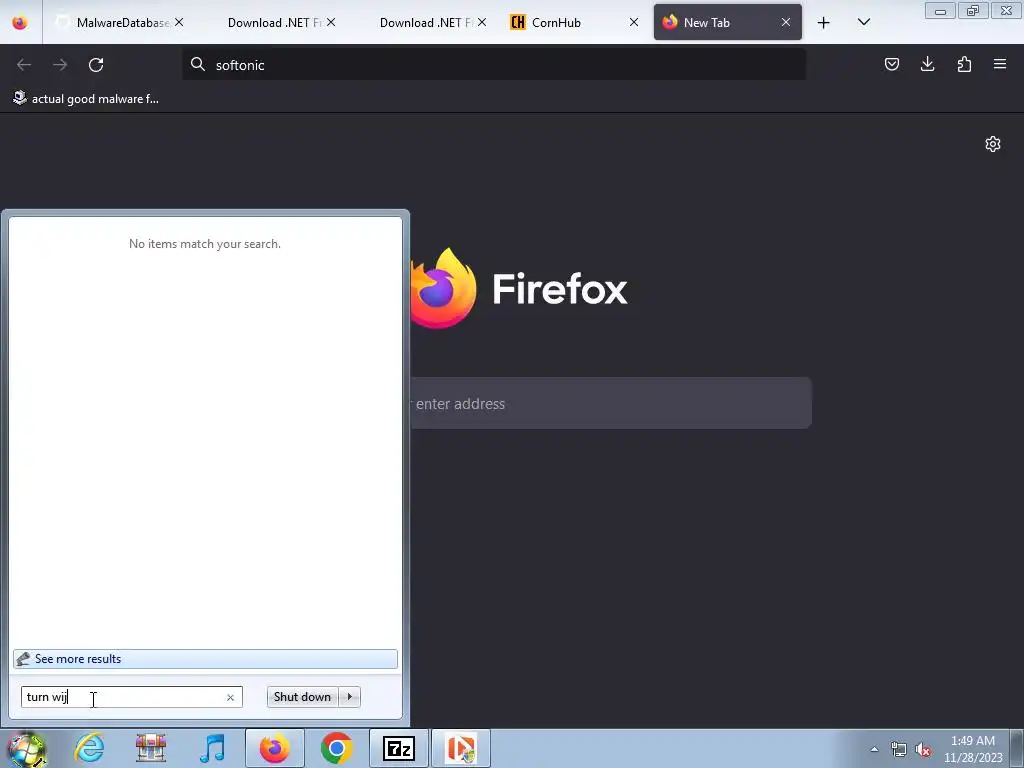Clear the Start menu search text
Viewport: 1024px width, 768px height.
(230, 697)
